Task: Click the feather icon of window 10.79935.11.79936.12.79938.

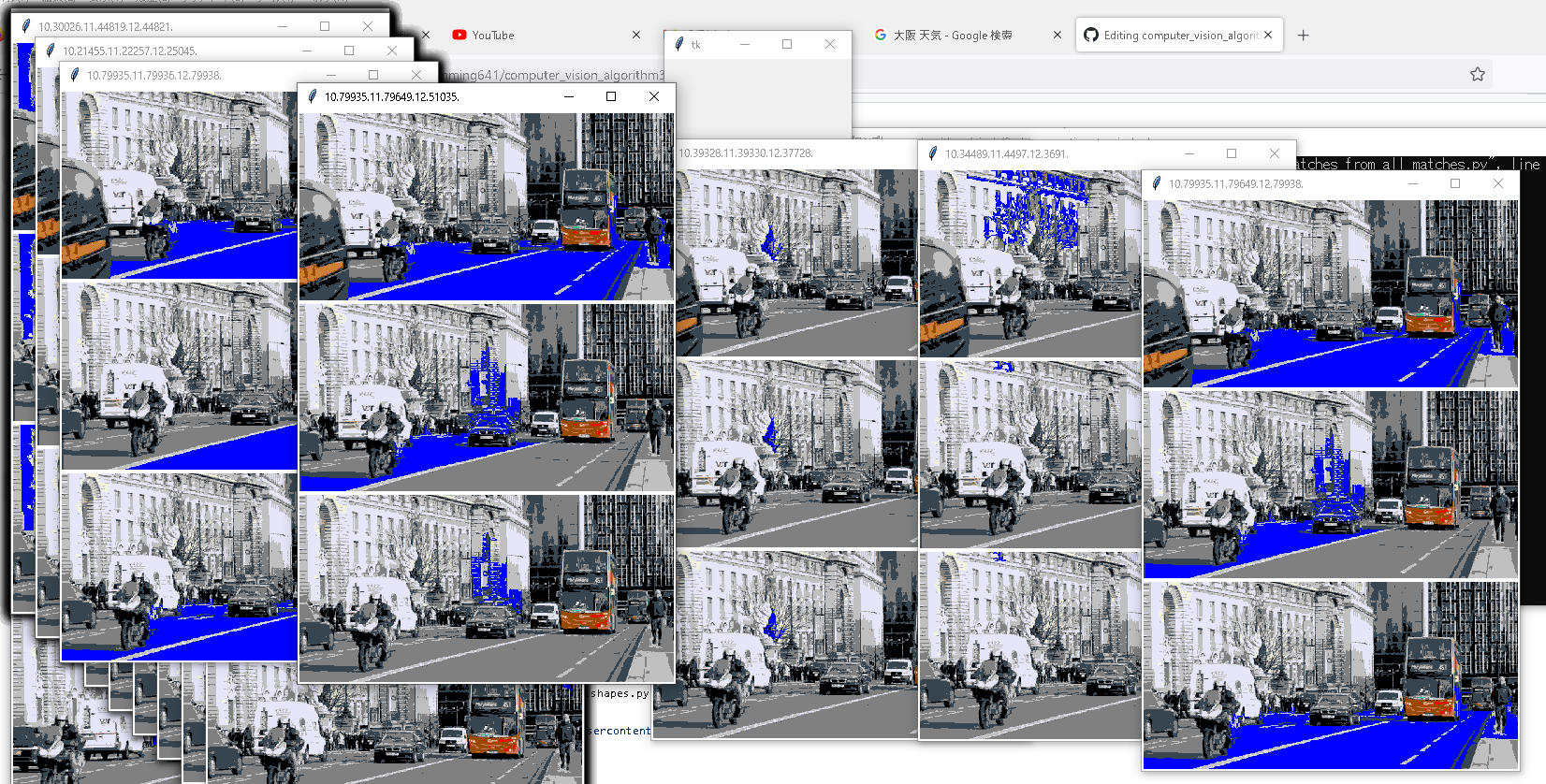Action: point(75,75)
